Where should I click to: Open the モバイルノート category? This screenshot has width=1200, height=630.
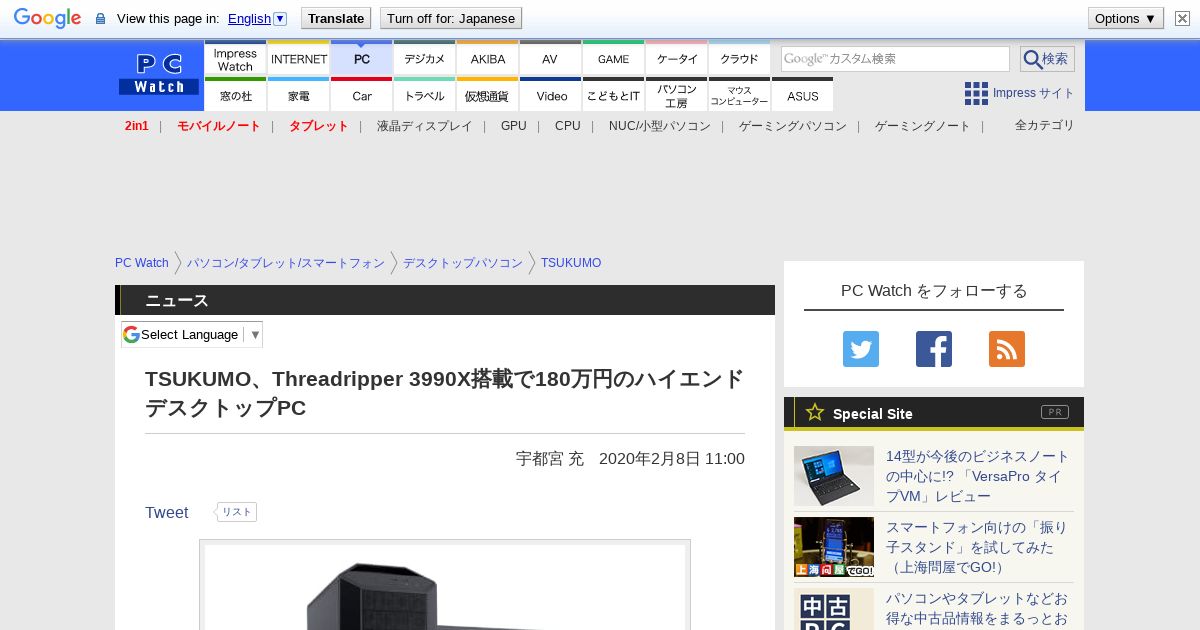pyautogui.click(x=219, y=126)
